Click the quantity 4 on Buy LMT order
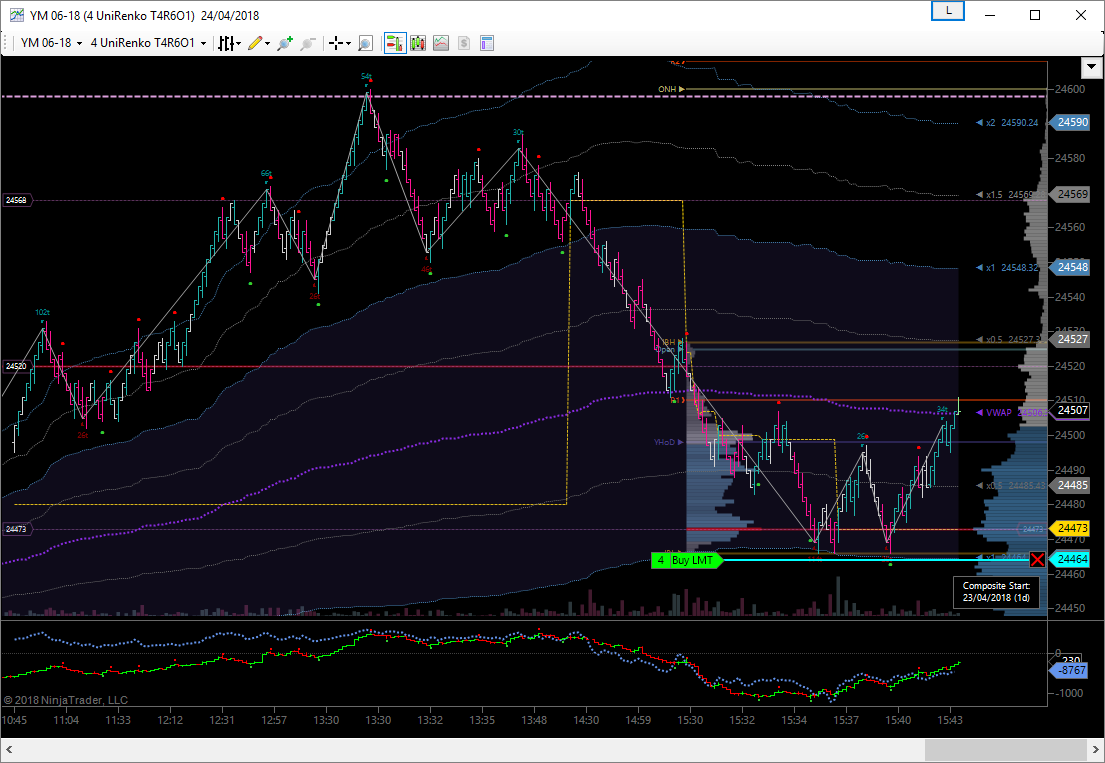1105x763 pixels. point(660,561)
